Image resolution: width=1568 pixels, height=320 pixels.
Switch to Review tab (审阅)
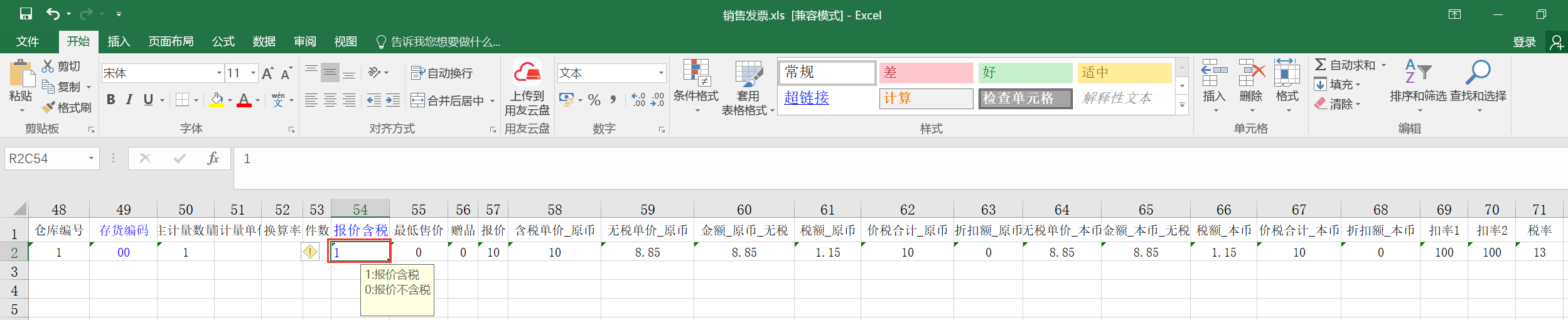[305, 41]
